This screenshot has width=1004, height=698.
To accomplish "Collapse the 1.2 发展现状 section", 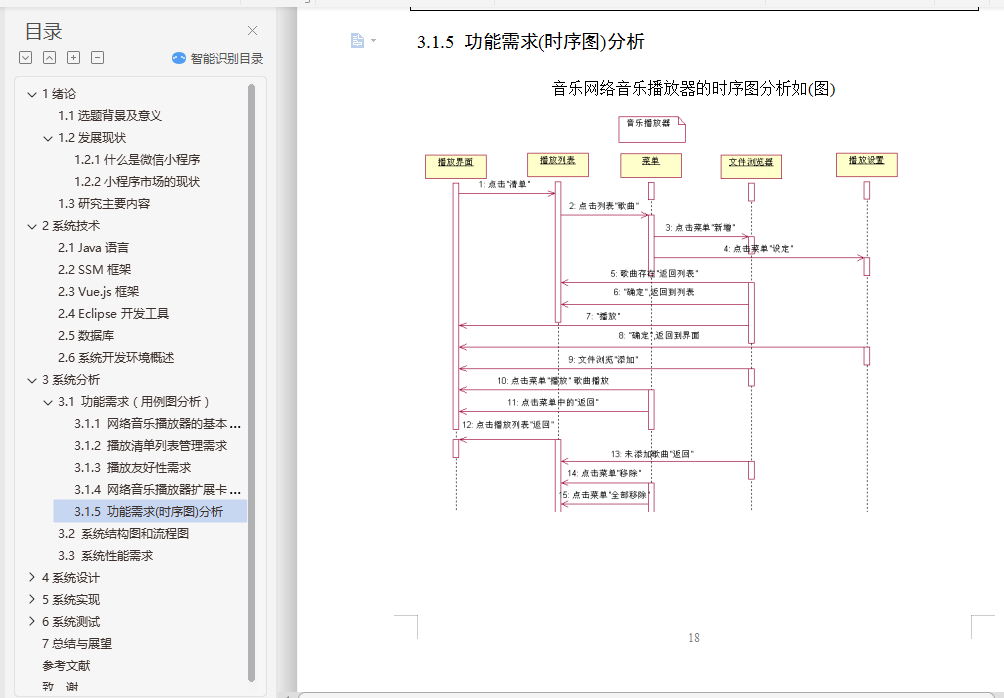I will coord(48,138).
